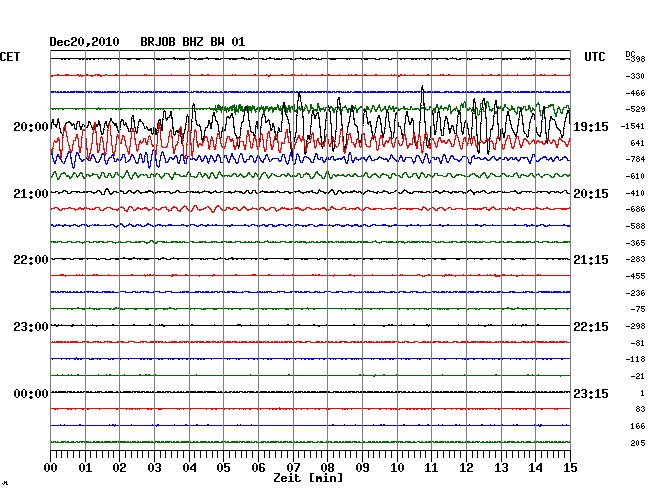This screenshot has height=494, width=650.
Task: Click the "23:00" CET time label
Action: tap(31, 327)
